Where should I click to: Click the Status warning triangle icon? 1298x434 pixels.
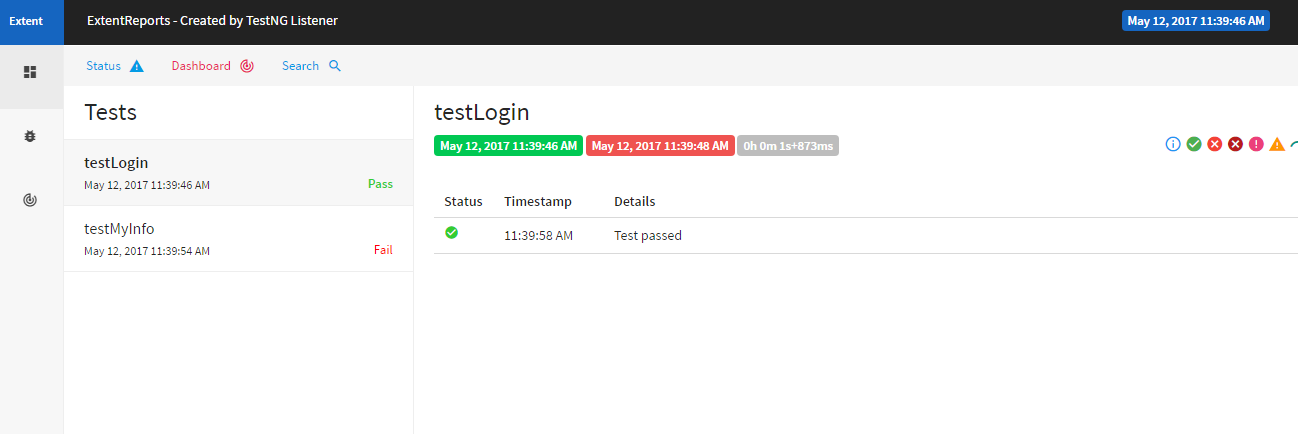click(x=137, y=66)
